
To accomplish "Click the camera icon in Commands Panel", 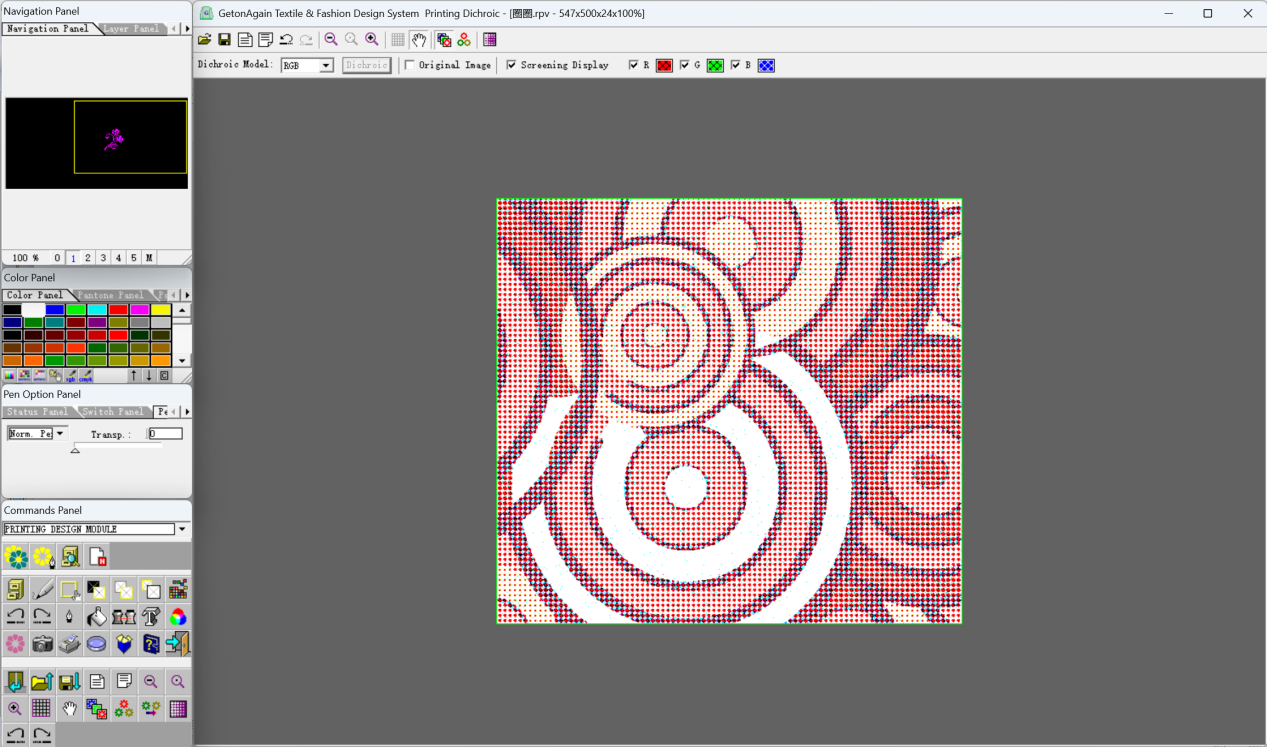I will point(42,644).
